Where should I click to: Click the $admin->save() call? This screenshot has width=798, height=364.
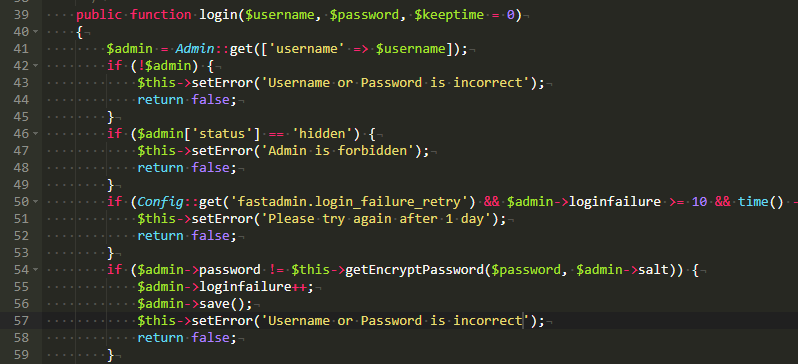pos(194,304)
